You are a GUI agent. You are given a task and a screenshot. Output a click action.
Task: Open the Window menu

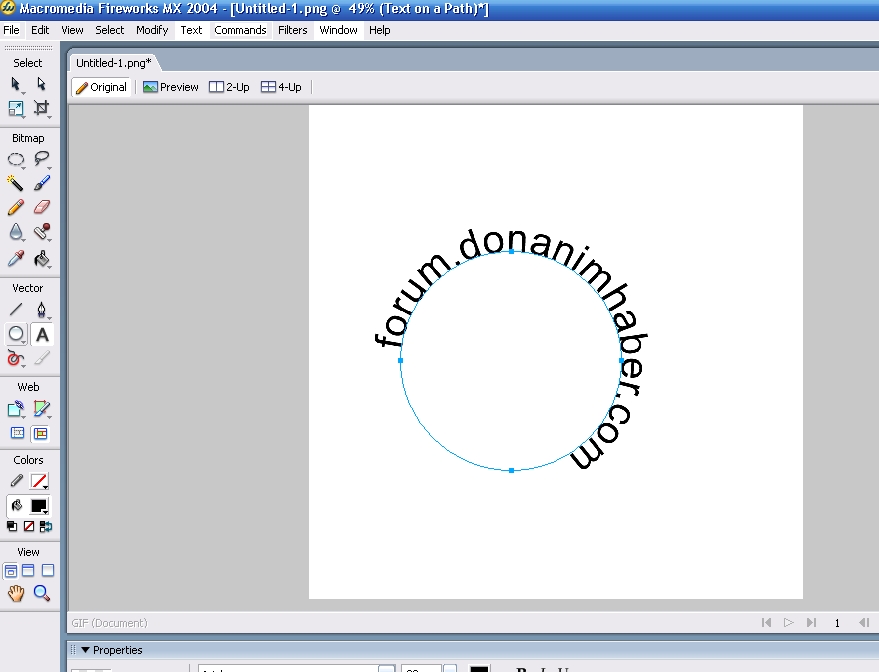(x=338, y=30)
